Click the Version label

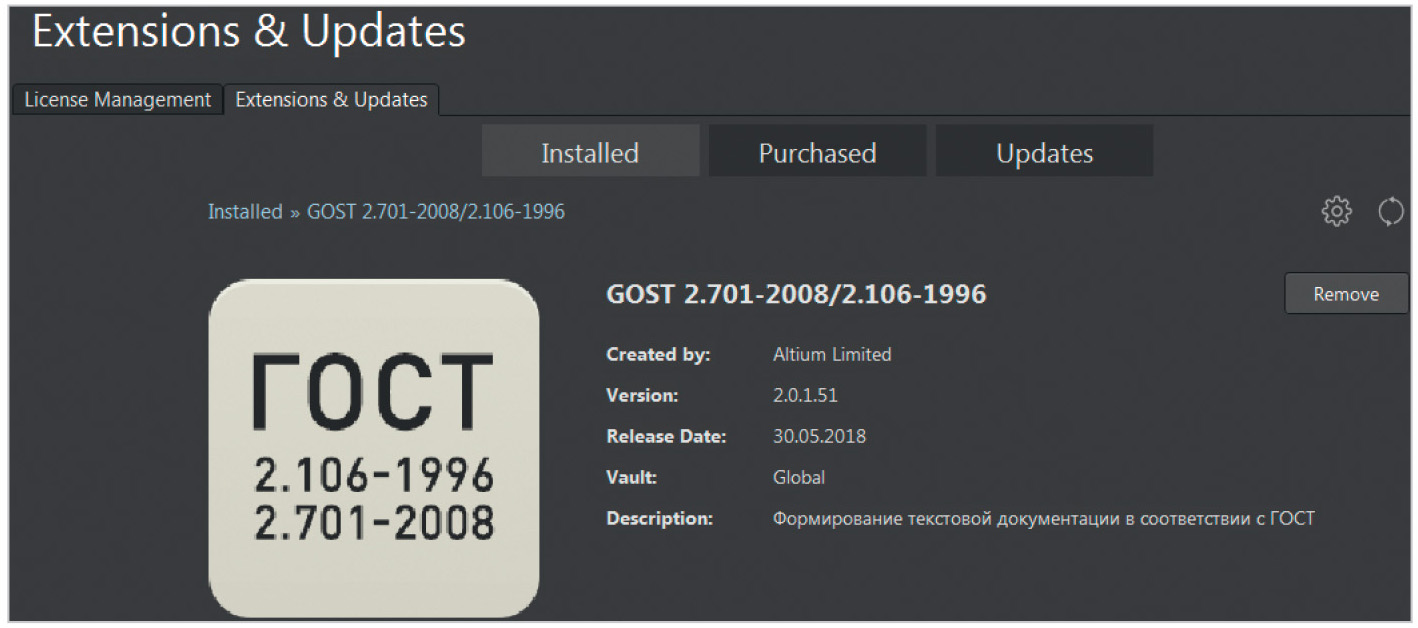[x=642, y=395]
